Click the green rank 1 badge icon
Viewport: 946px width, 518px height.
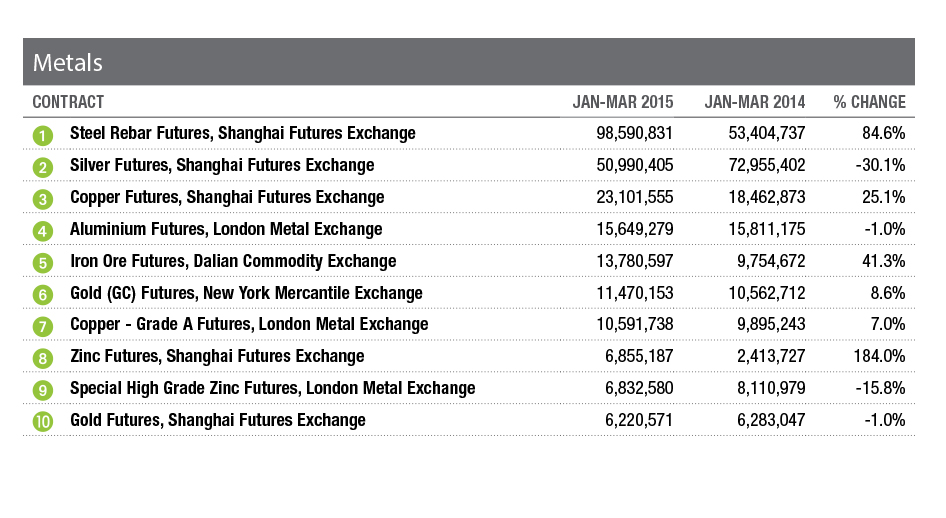42,135
